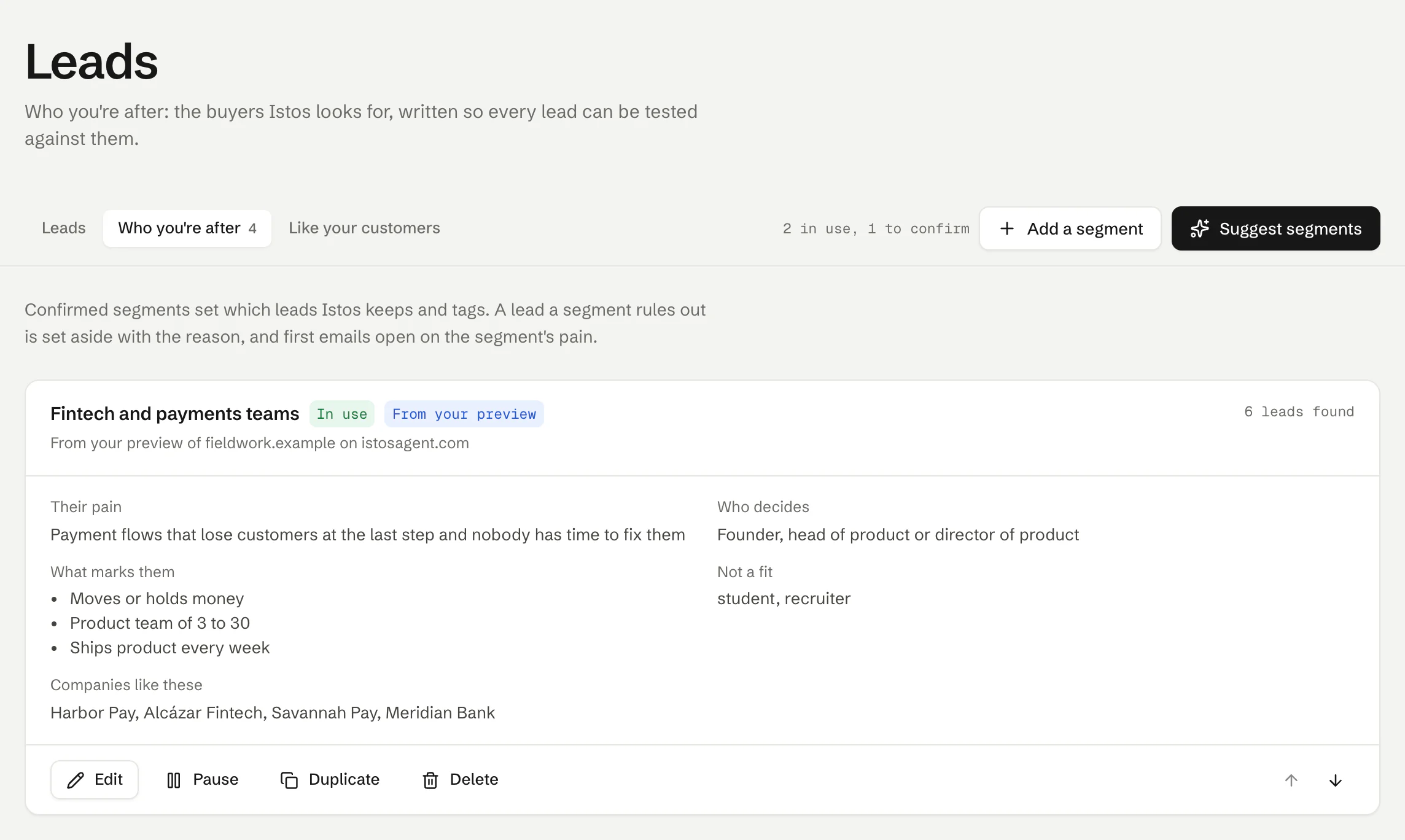Delete the Fintech and payments segment

pos(460,780)
